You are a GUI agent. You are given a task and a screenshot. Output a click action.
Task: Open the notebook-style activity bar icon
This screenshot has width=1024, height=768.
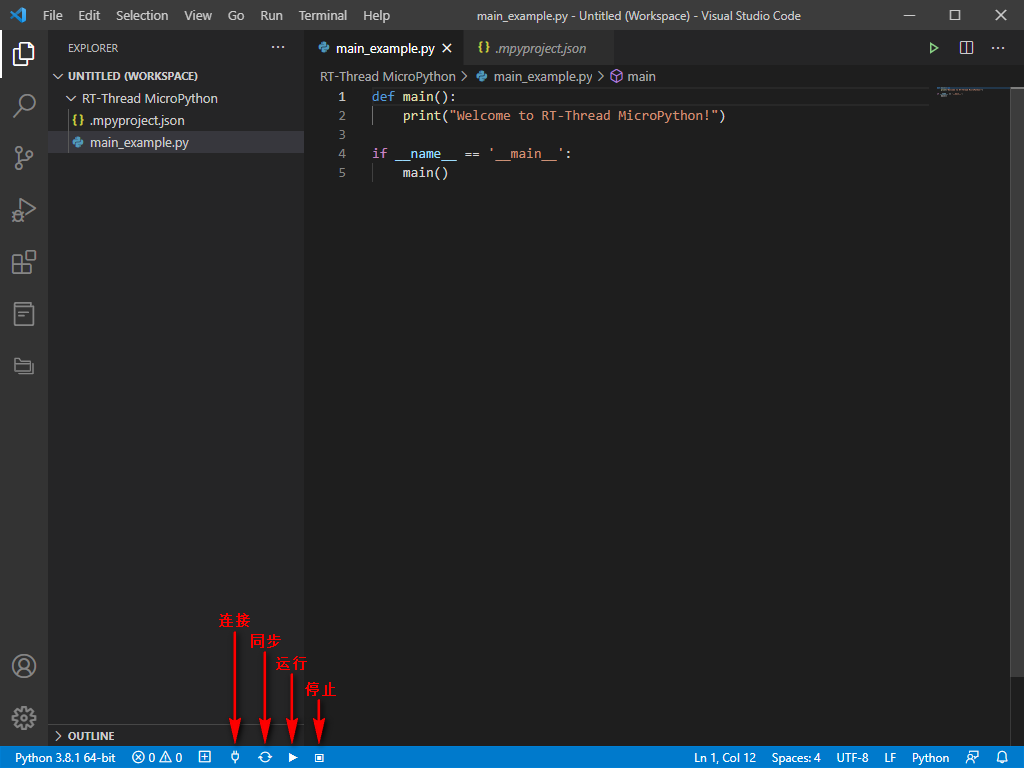click(24, 314)
